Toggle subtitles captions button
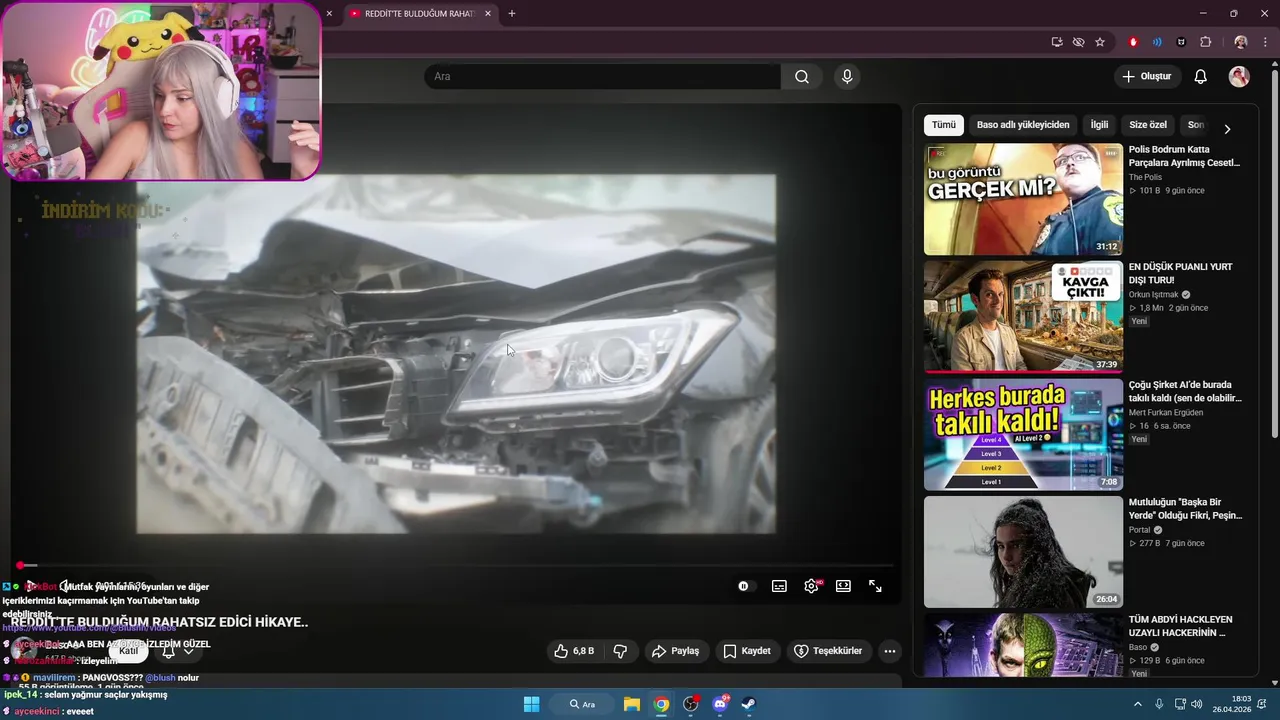Screen dimensions: 1280x720 click(779, 586)
